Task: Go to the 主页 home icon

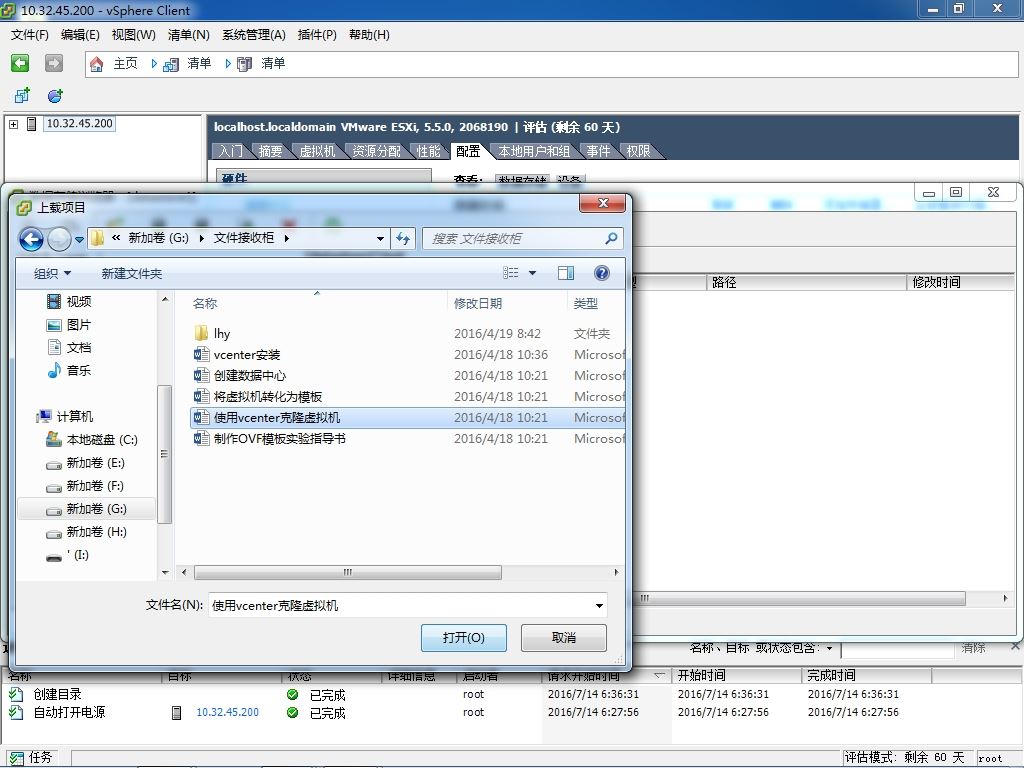Action: [97, 64]
